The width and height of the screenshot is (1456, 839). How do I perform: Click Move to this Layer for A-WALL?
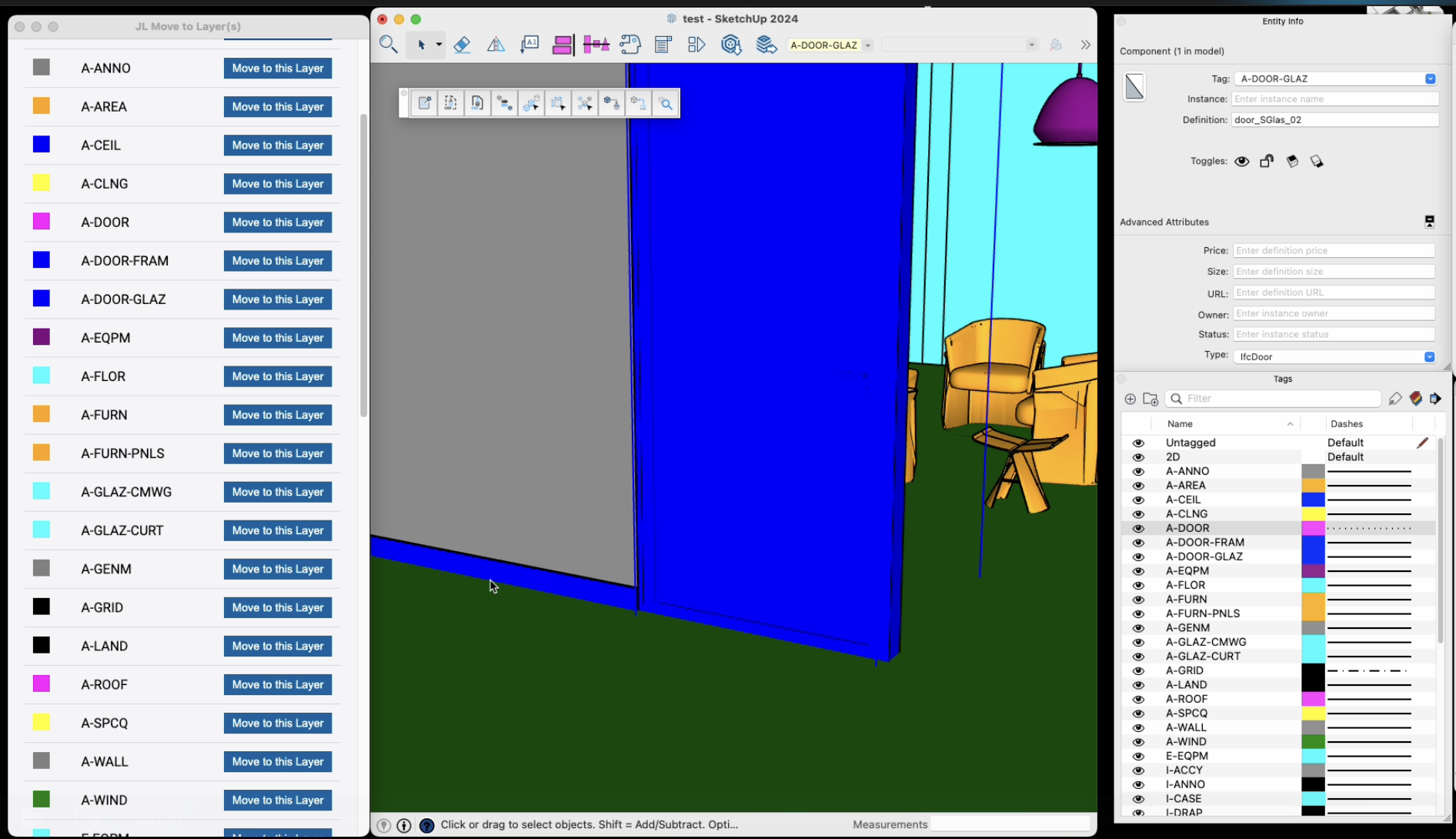[x=278, y=761]
